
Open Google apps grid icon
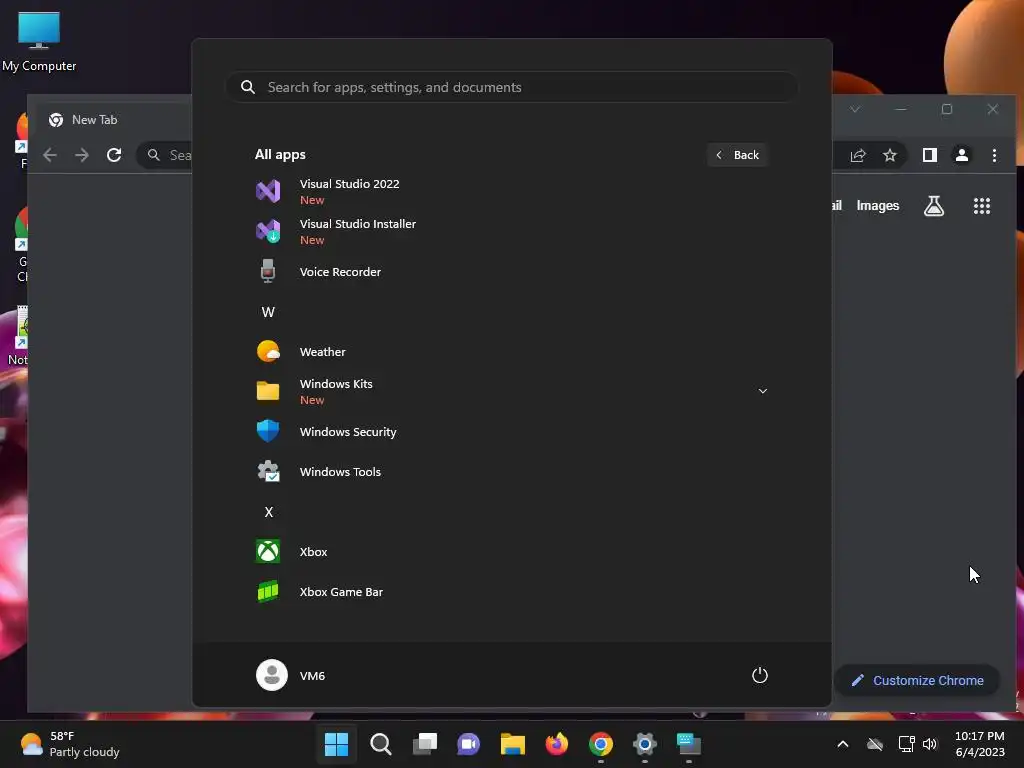(x=982, y=206)
